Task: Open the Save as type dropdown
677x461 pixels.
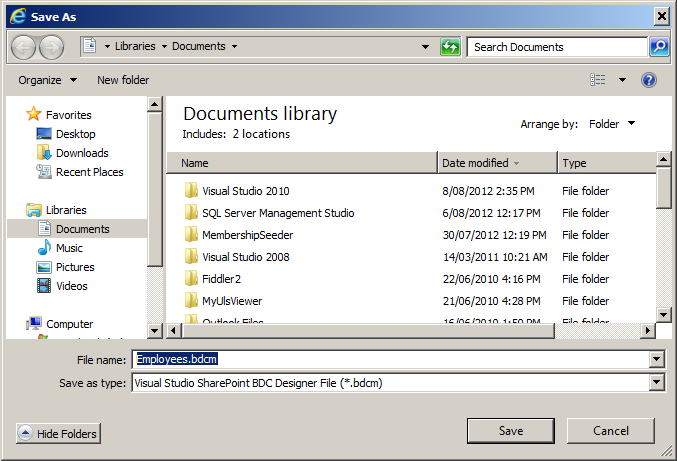Action: [657, 383]
